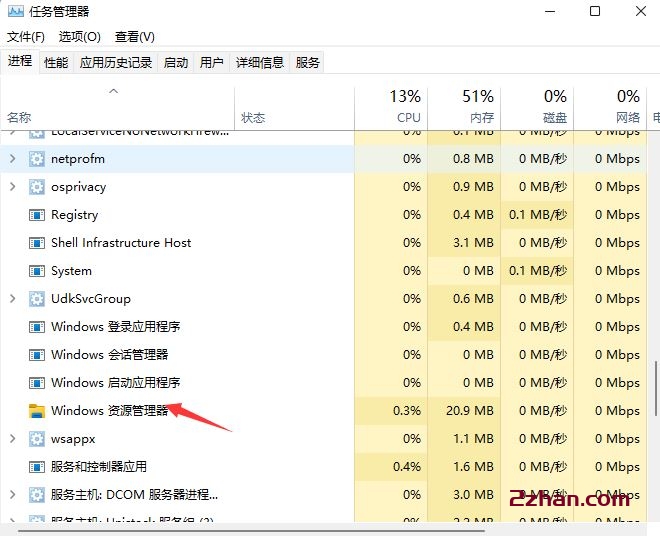The image size is (660, 536).
Task: Click the 1.6 MB memory cell
Action: point(464,467)
